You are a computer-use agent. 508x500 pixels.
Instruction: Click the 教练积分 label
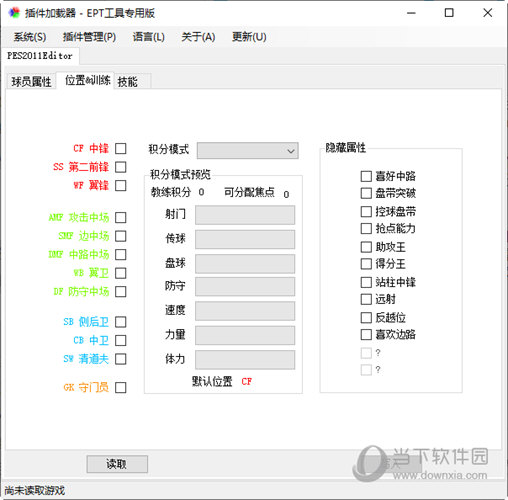[x=171, y=192]
